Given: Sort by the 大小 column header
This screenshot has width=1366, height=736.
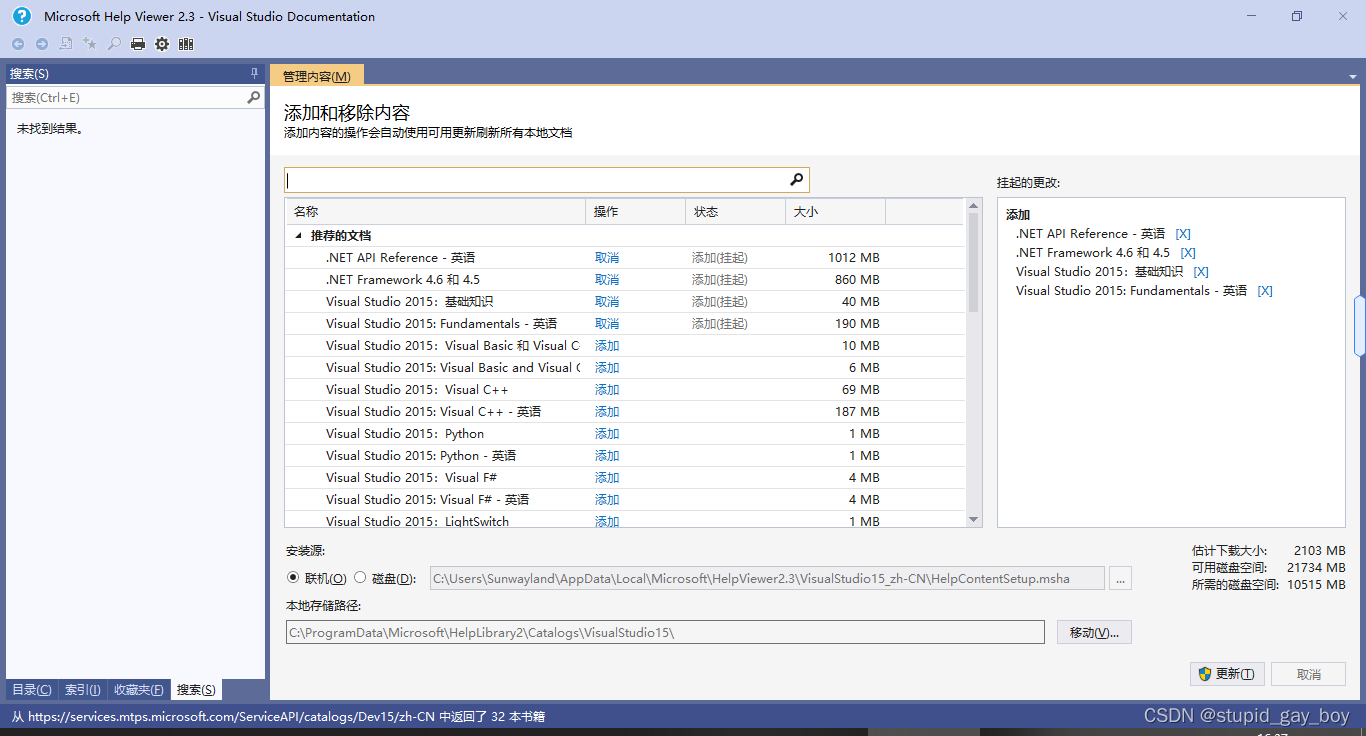Looking at the screenshot, I should (x=835, y=212).
